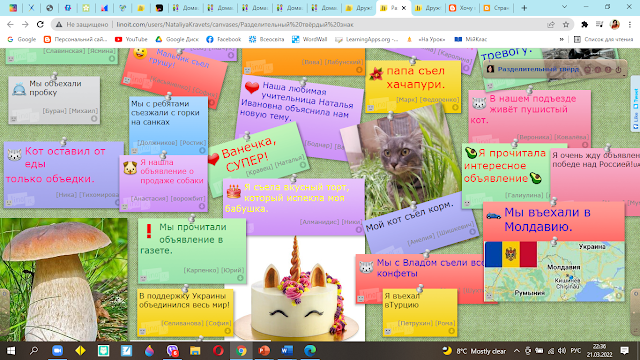This screenshot has height=360, width=640.
Task: Open the МійКлас bookmark
Action: coord(471,39)
